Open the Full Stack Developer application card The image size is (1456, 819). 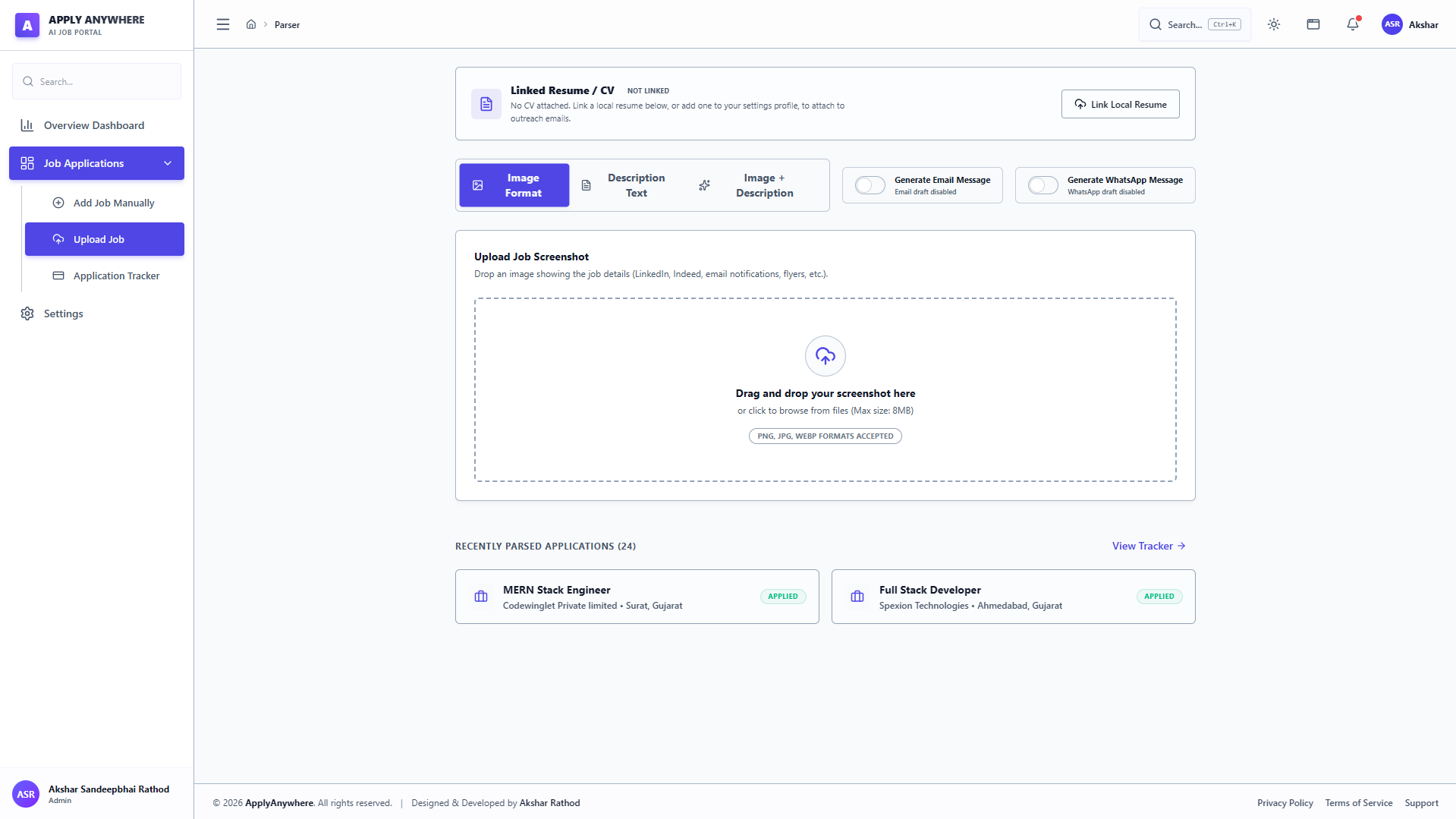click(x=1014, y=597)
